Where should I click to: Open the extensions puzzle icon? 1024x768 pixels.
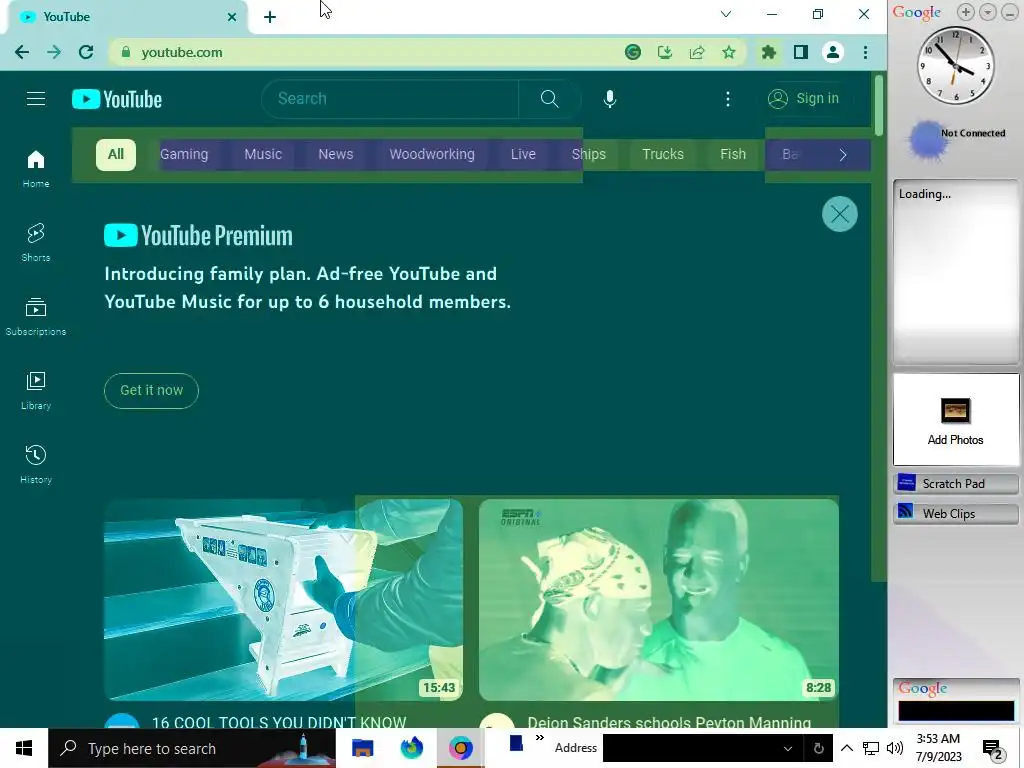769,52
